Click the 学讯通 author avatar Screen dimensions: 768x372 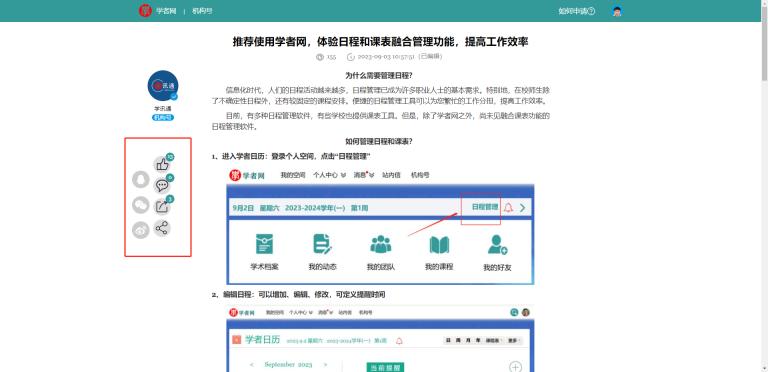pyautogui.click(x=163, y=86)
